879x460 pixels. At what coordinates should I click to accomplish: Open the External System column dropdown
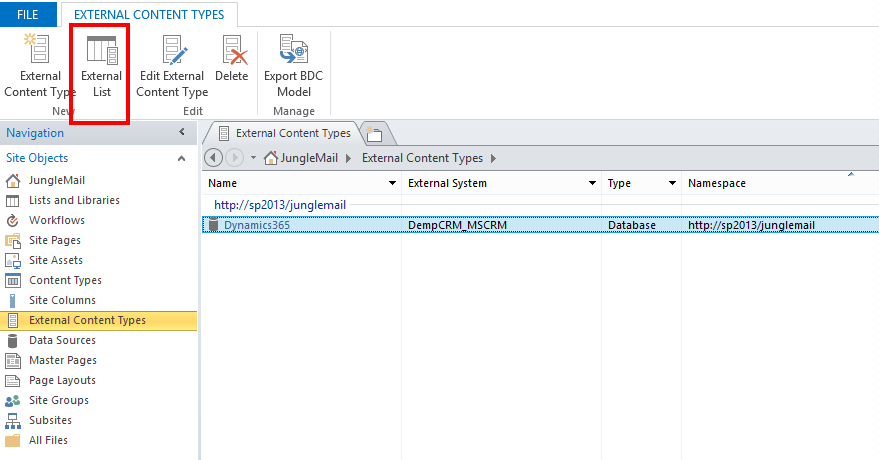(592, 183)
